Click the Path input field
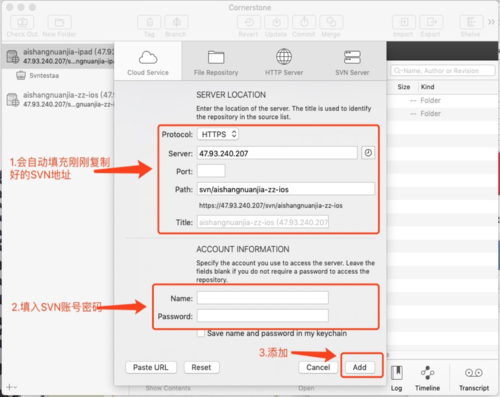 286,189
